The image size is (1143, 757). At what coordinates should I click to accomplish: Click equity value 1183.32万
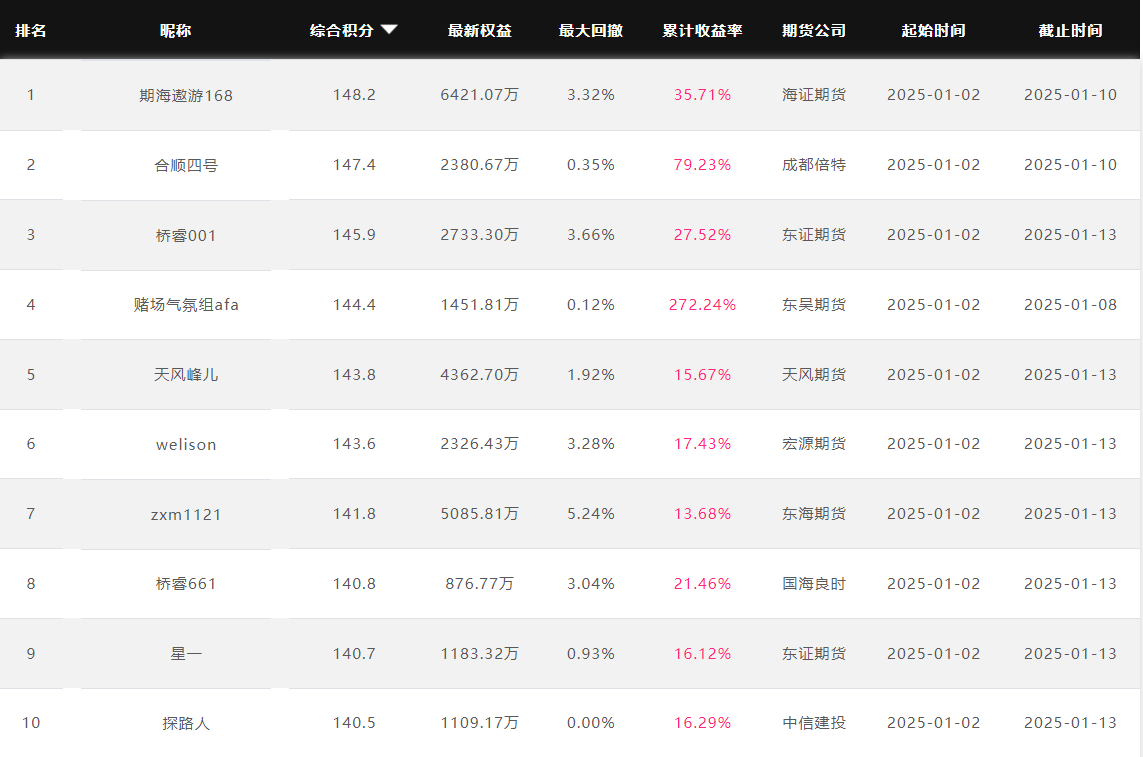(480, 654)
